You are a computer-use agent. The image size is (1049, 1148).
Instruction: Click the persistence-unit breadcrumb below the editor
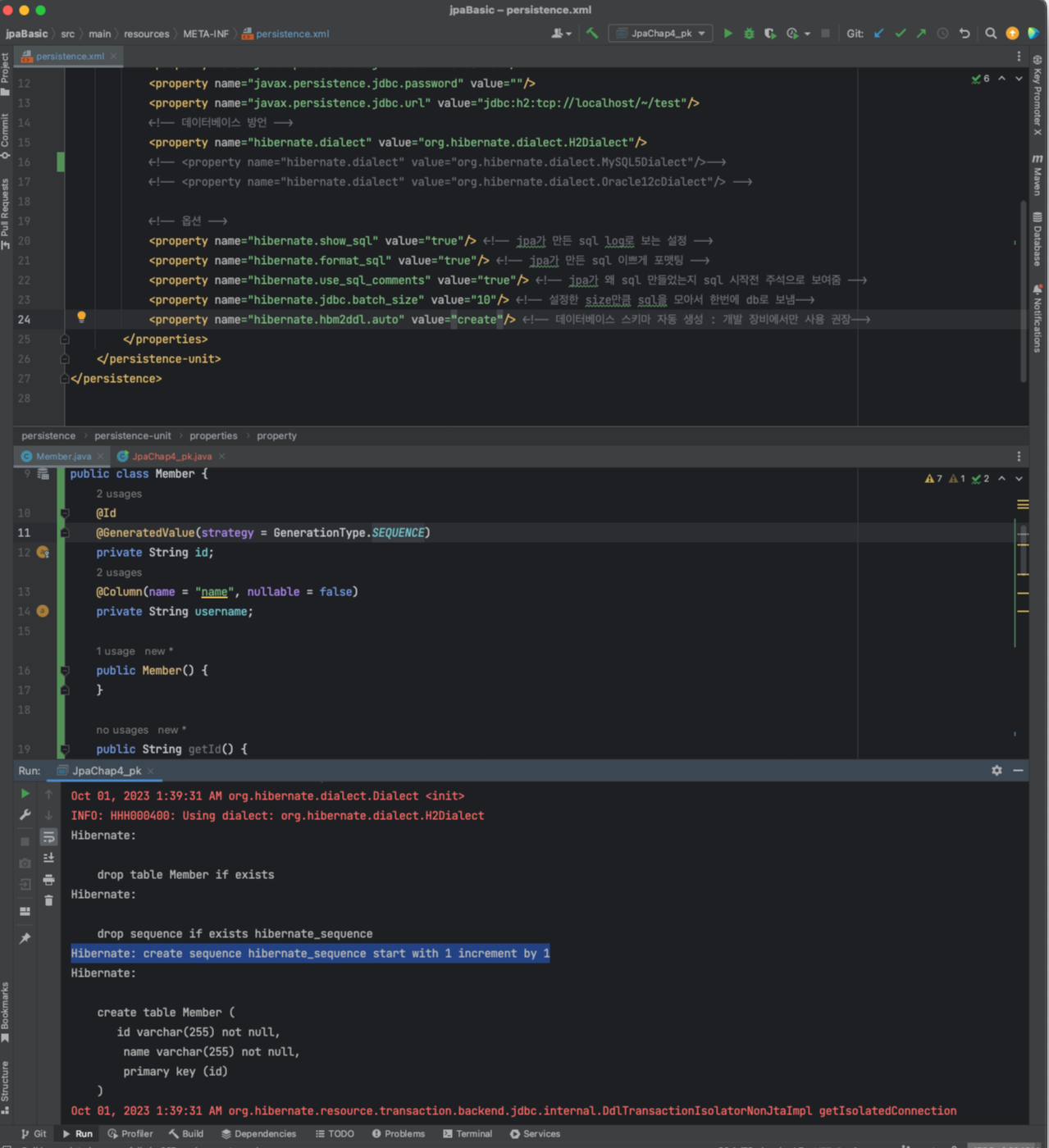tap(132, 436)
